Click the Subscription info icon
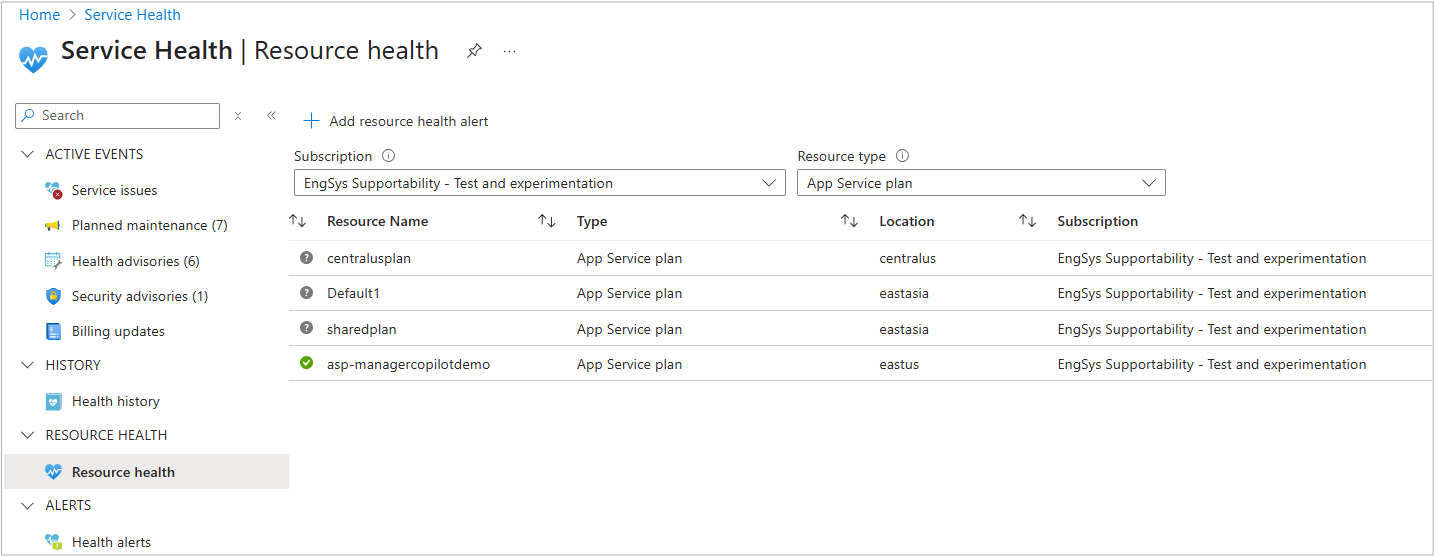This screenshot has width=1434, height=558. 389,156
